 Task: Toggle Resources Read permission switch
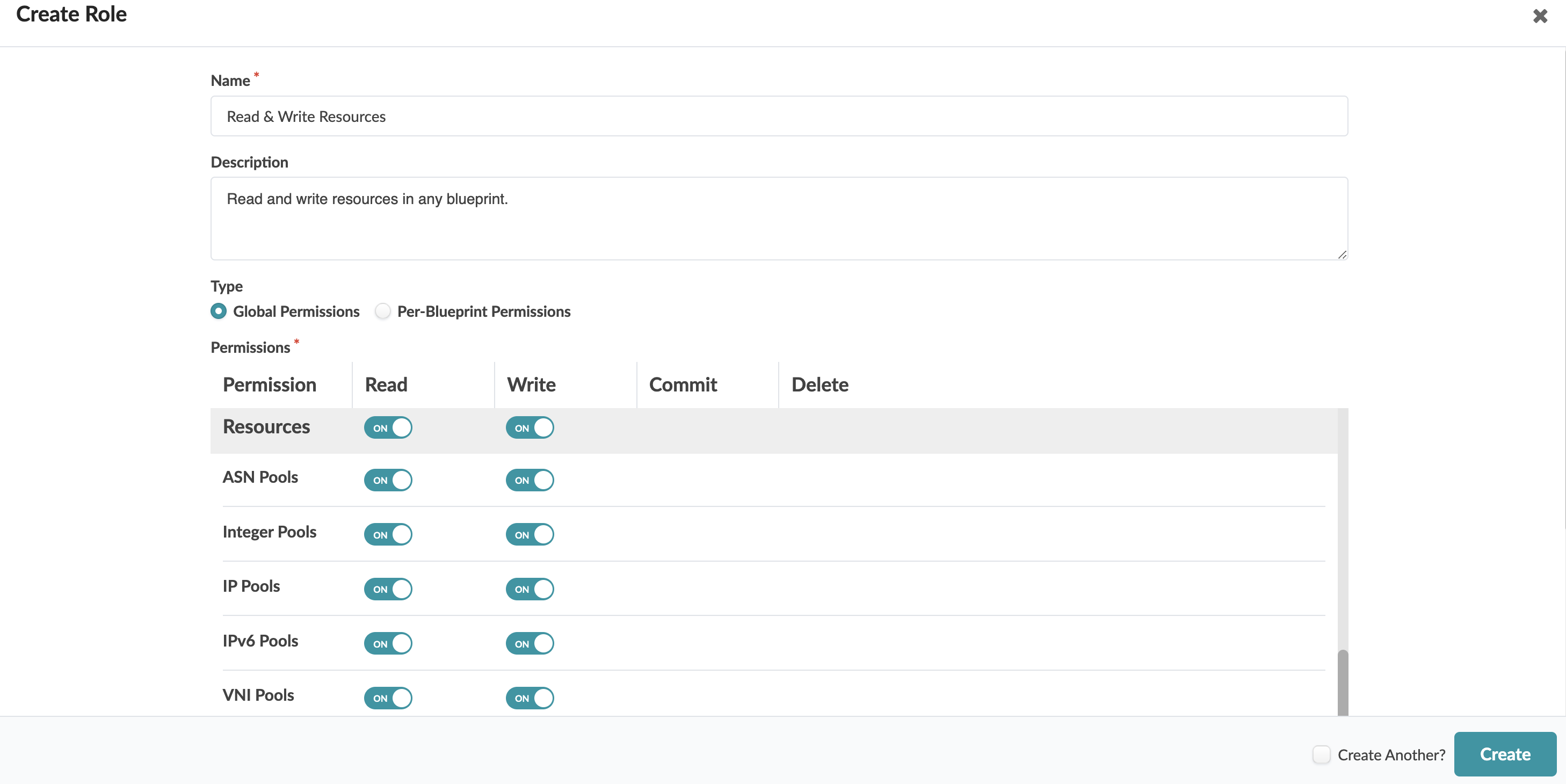[x=388, y=427]
